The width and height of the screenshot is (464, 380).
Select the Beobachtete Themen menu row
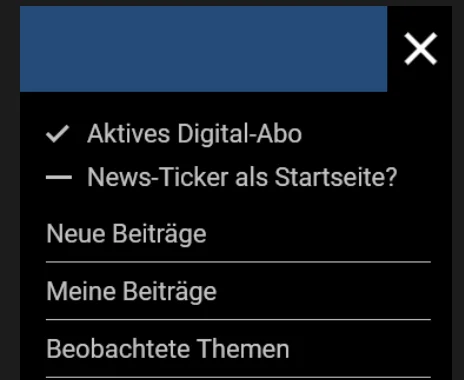pyautogui.click(x=238, y=349)
